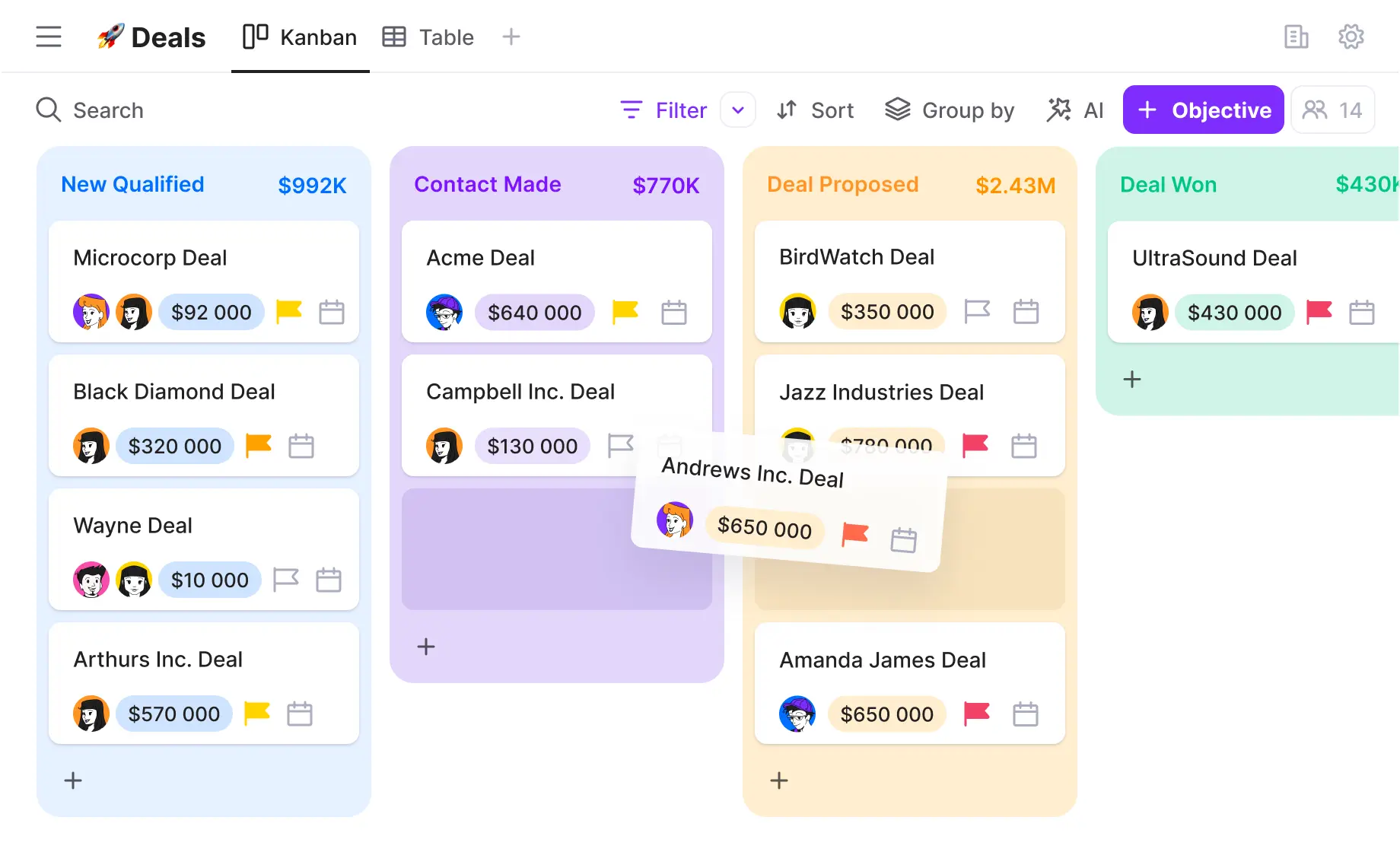Image resolution: width=1400 pixels, height=852 pixels.
Task: Toggle the red flag on UltraSound Deal
Action: click(x=1319, y=312)
